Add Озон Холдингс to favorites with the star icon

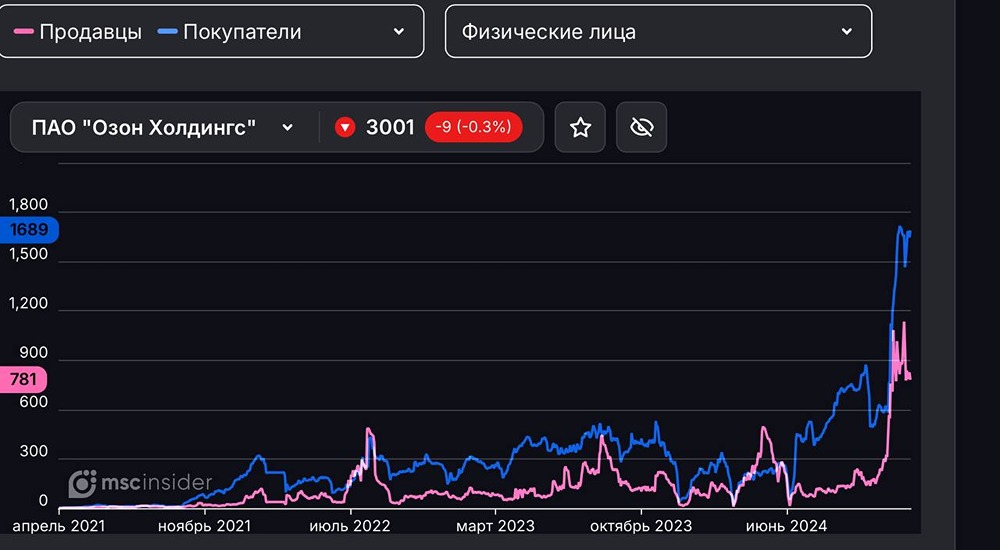580,127
